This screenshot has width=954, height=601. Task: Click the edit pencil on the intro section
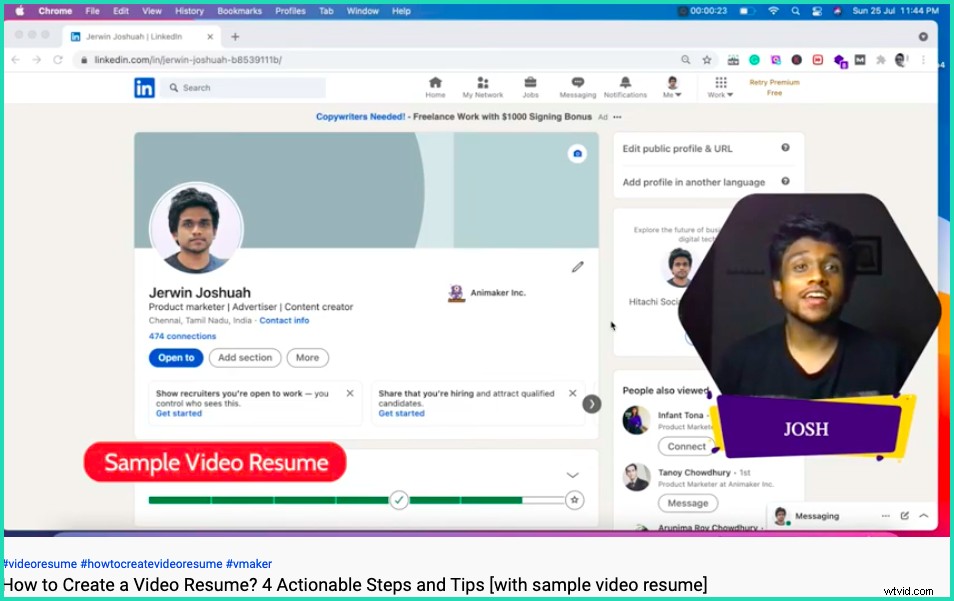coord(577,267)
